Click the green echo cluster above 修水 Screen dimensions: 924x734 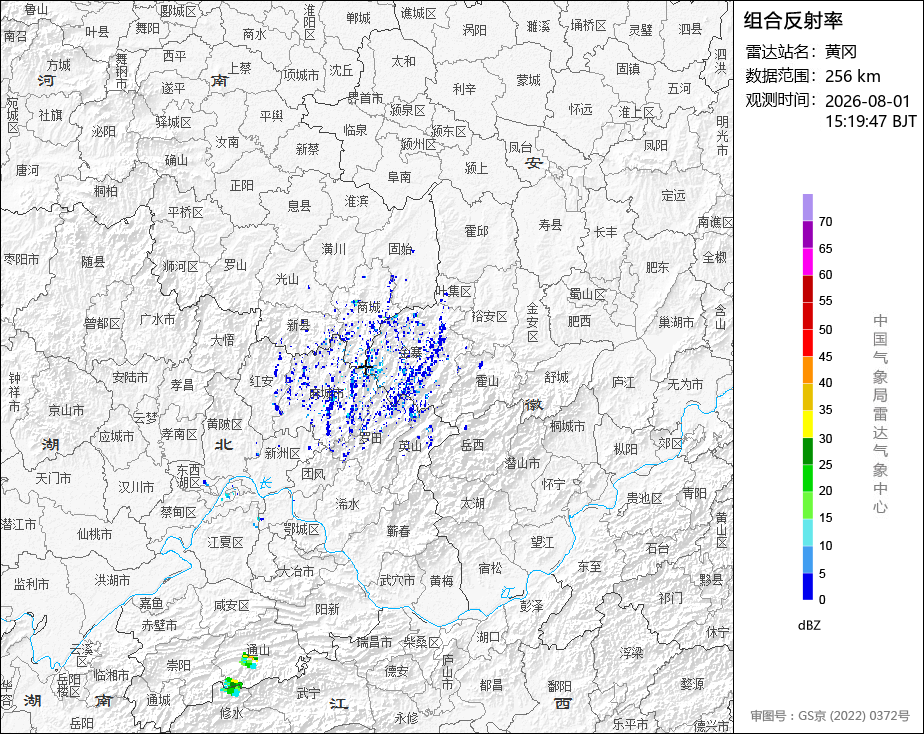tap(232, 686)
